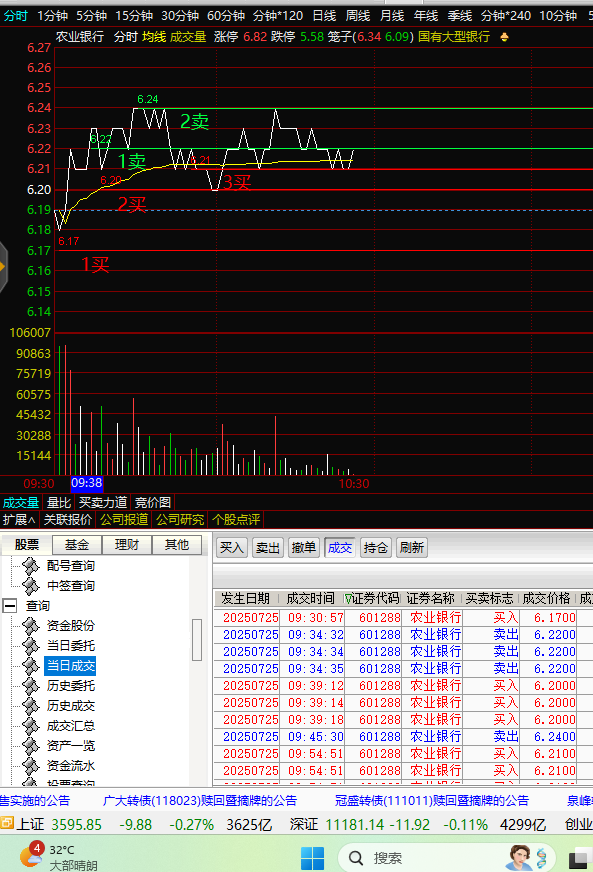Open the 冠盛转债(111011) announcement link

(432, 801)
